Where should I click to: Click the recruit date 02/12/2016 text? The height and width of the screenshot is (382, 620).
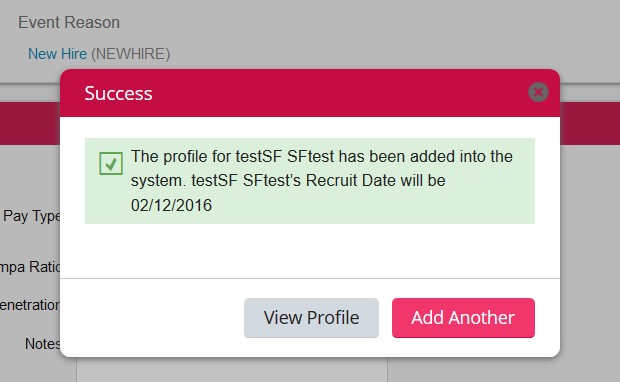[171, 205]
